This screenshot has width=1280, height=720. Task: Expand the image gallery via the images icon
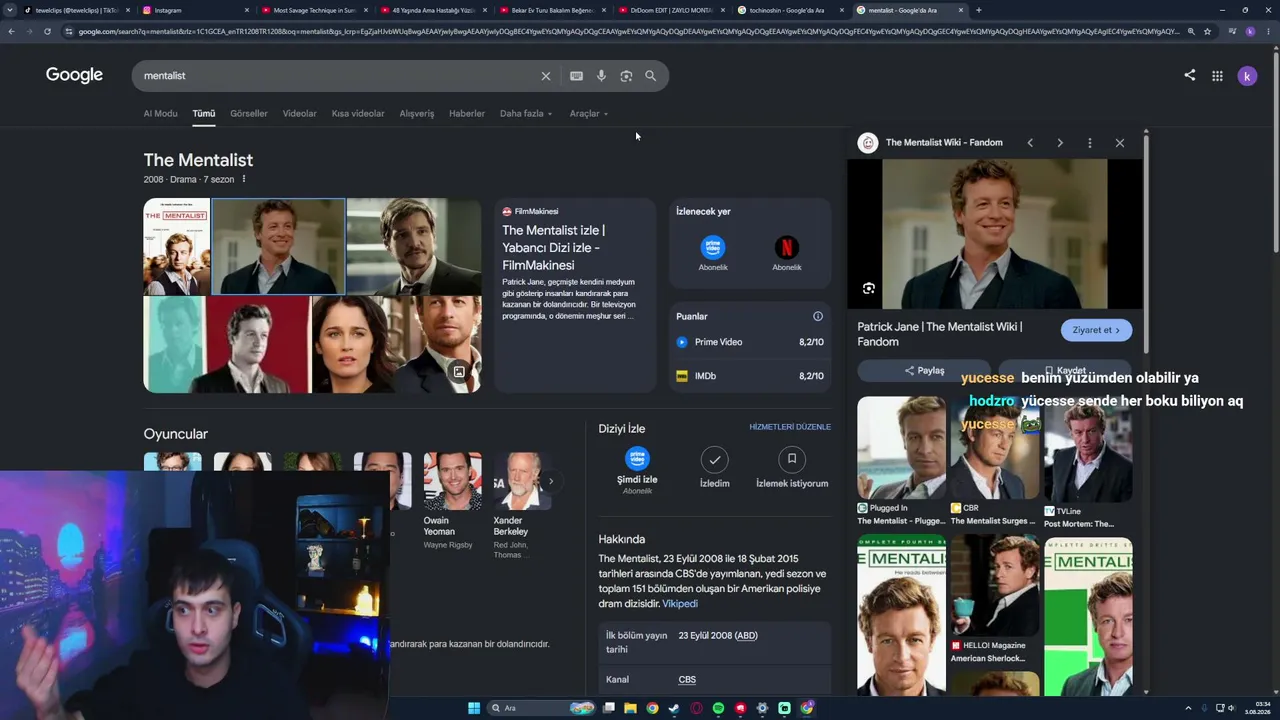(x=459, y=372)
